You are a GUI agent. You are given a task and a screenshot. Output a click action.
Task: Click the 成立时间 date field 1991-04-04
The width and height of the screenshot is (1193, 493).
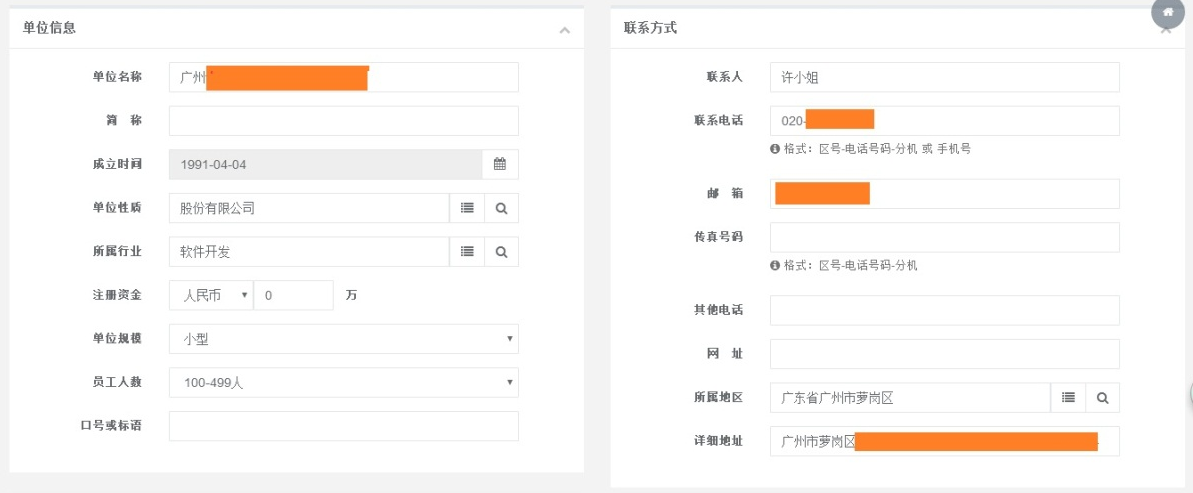tap(325, 164)
